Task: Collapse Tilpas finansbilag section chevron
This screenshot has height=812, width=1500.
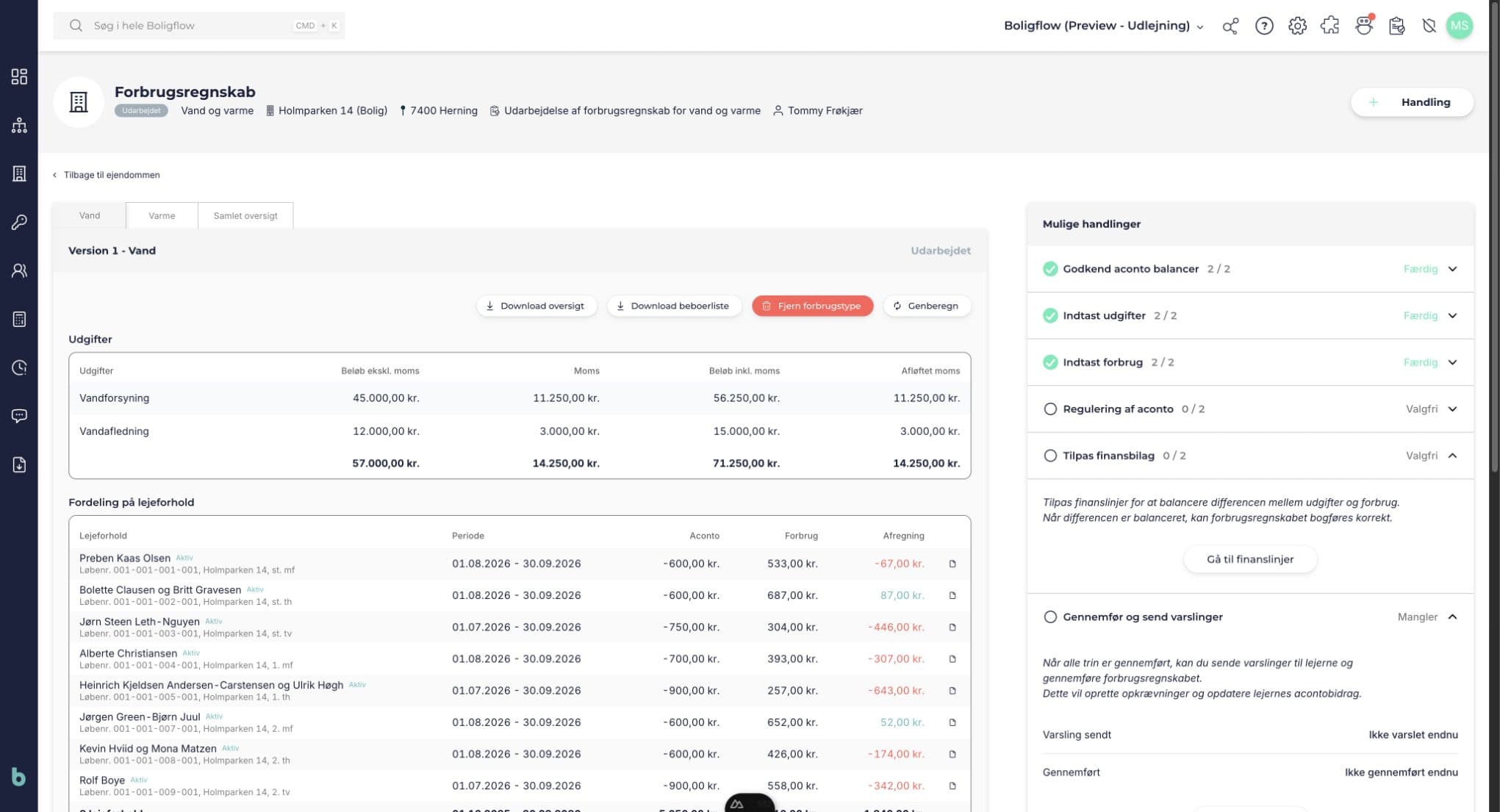Action: coord(1452,456)
